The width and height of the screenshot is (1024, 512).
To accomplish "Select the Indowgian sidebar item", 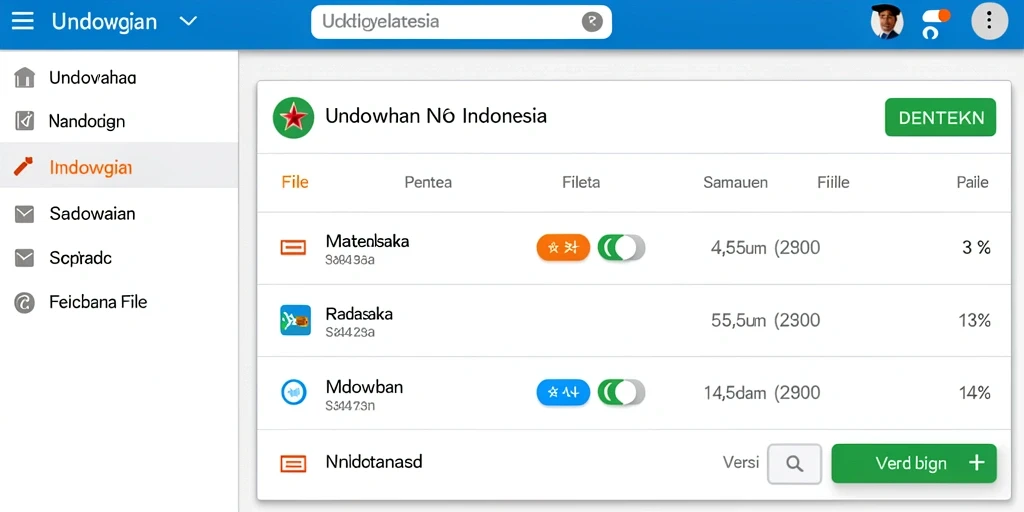I will coord(119,167).
